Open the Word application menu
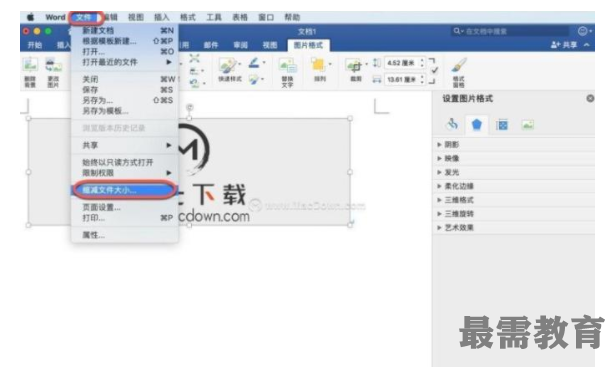This screenshot has width=611, height=372. [55, 17]
